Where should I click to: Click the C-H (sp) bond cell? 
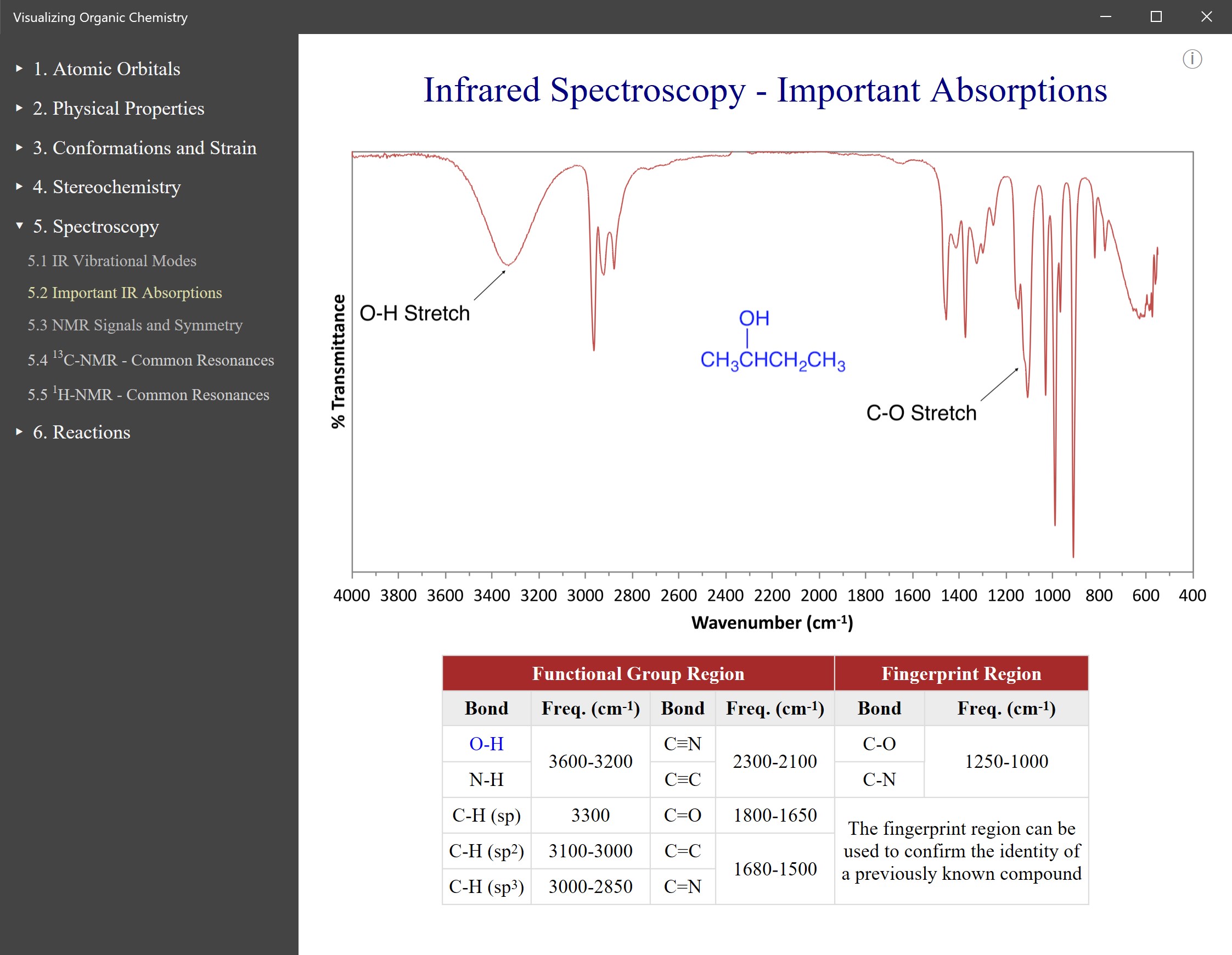coord(486,815)
